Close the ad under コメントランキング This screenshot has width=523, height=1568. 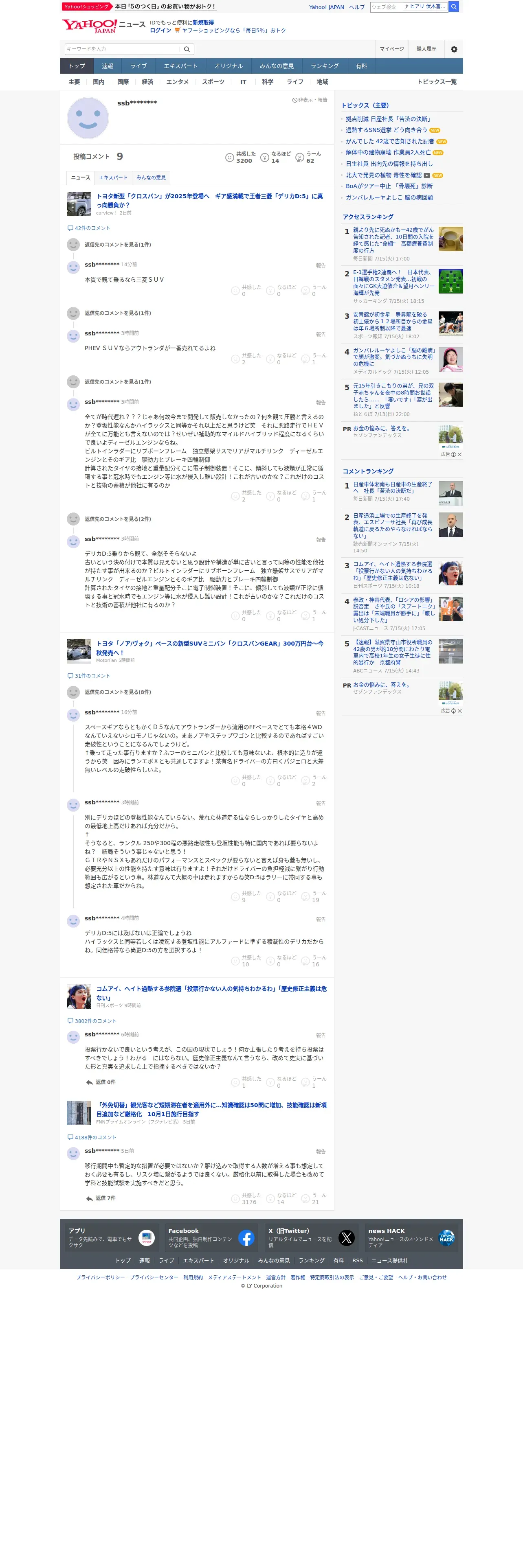pos(460,711)
